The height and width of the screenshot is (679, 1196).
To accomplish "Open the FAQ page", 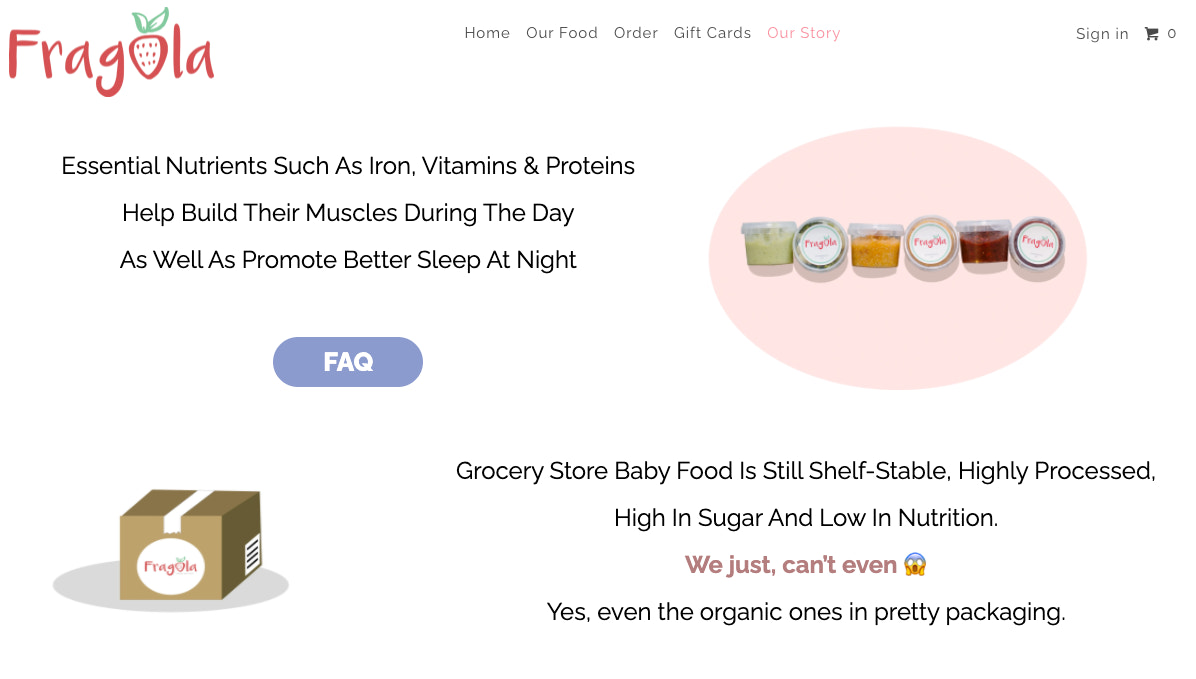I will pyautogui.click(x=347, y=362).
